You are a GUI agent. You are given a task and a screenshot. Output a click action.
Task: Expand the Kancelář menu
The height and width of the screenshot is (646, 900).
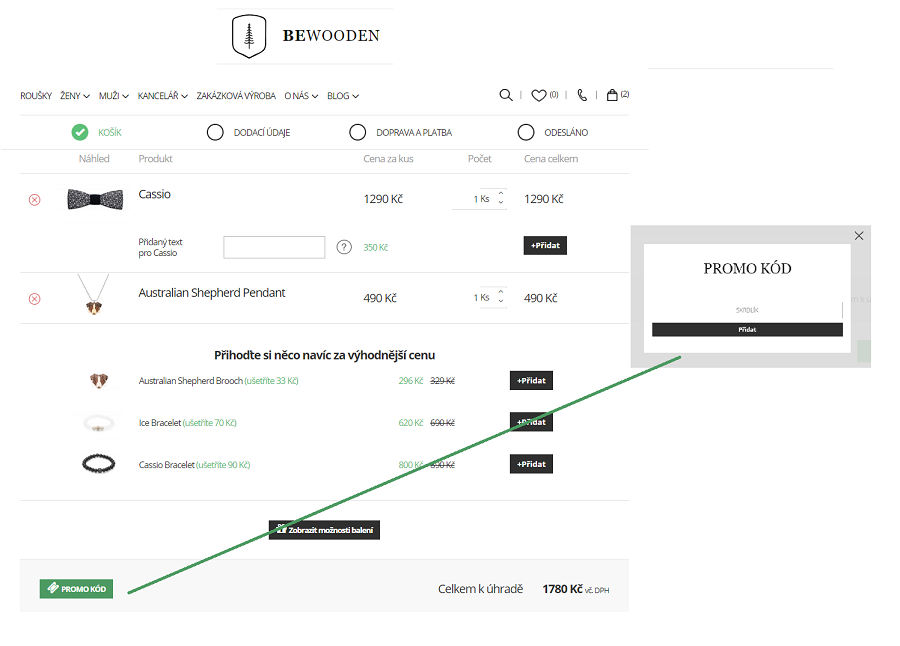162,96
